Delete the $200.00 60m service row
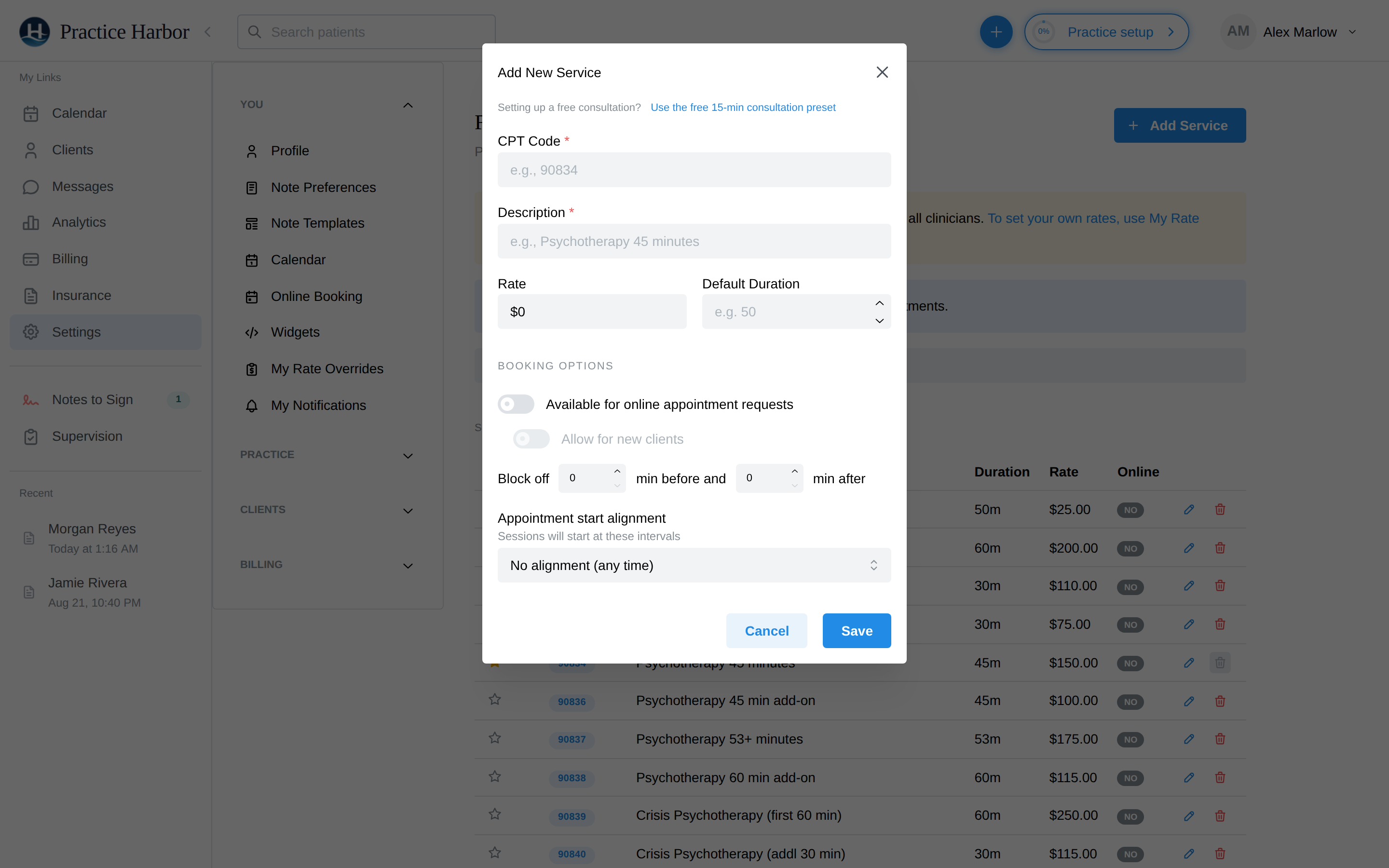The height and width of the screenshot is (868, 1389). pyautogui.click(x=1220, y=548)
